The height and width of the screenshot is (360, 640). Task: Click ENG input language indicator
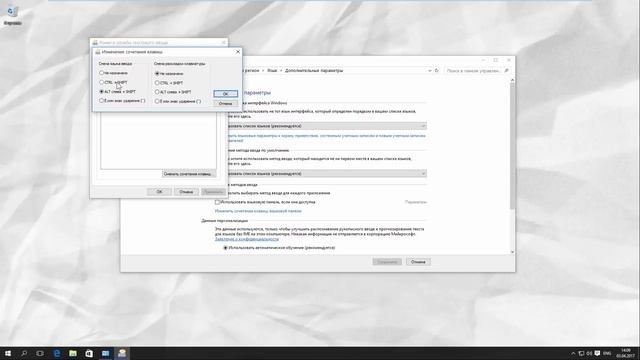(x=607, y=353)
